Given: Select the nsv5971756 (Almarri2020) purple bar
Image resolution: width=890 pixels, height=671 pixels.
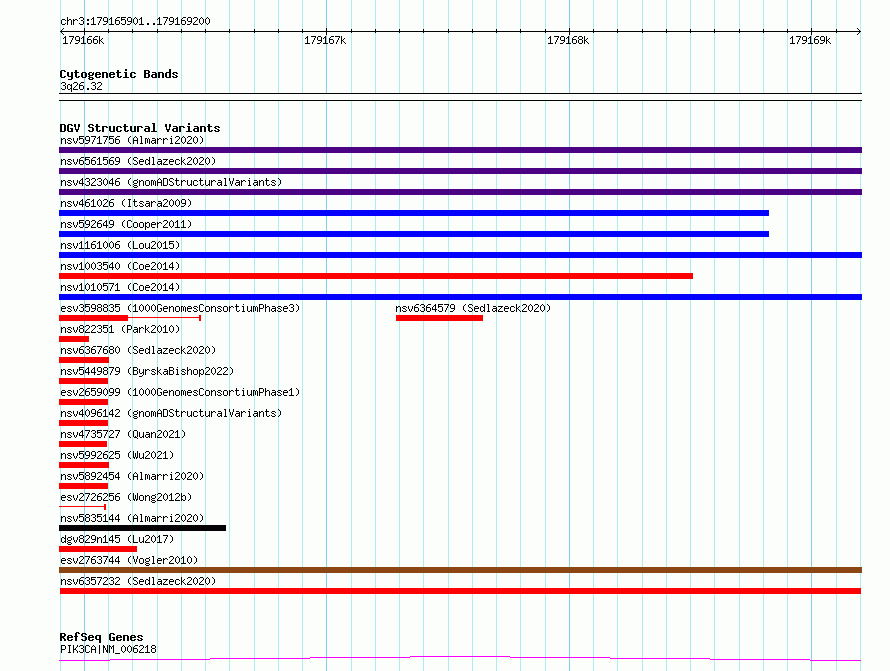Looking at the screenshot, I should pyautogui.click(x=460, y=150).
